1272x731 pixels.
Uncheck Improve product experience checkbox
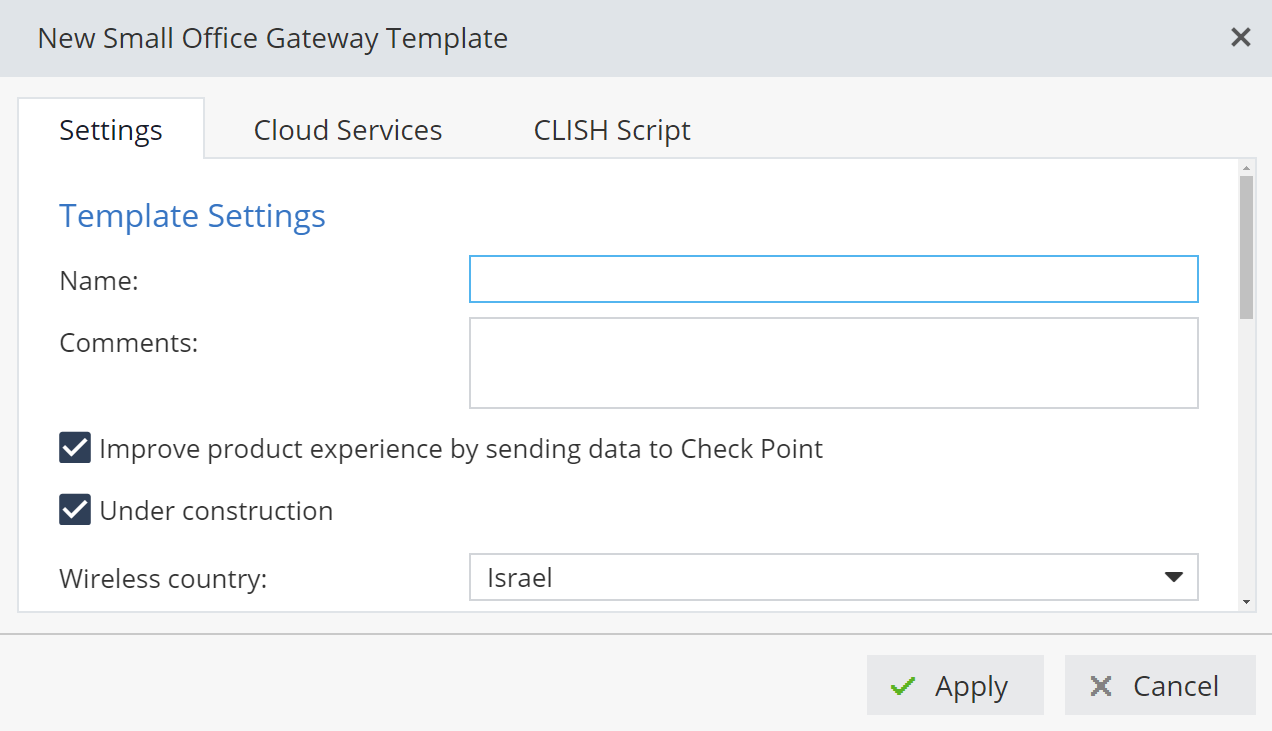pos(75,448)
